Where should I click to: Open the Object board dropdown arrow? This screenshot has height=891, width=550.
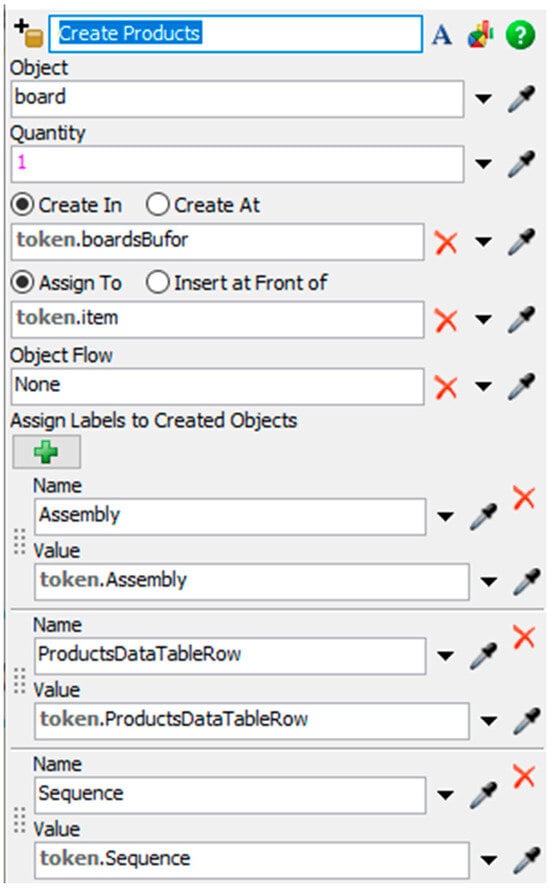tap(483, 99)
